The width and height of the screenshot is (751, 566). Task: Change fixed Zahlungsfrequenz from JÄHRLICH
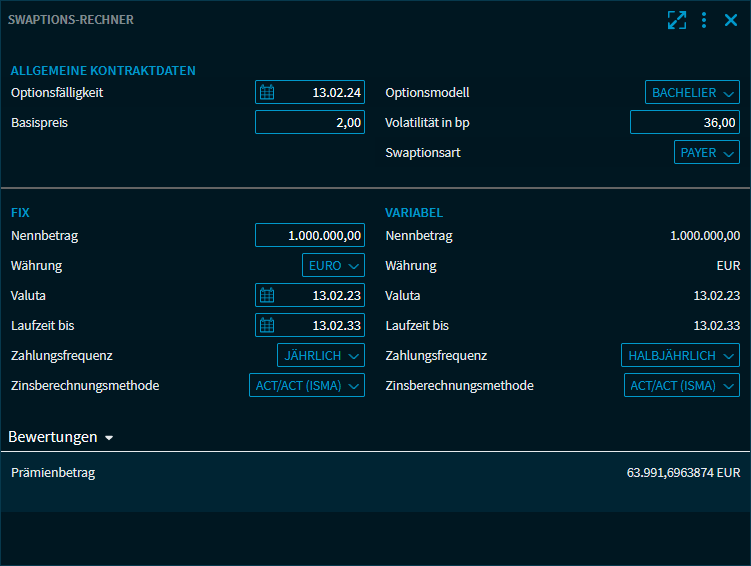pyautogui.click(x=320, y=356)
